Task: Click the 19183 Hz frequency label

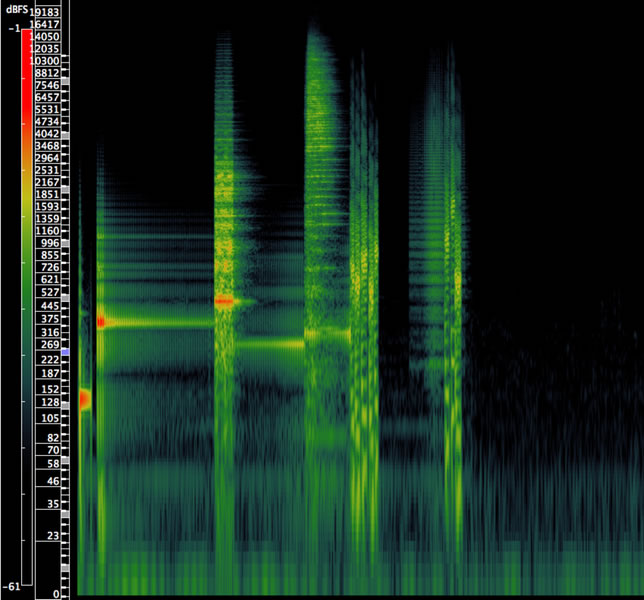Action: tap(47, 11)
